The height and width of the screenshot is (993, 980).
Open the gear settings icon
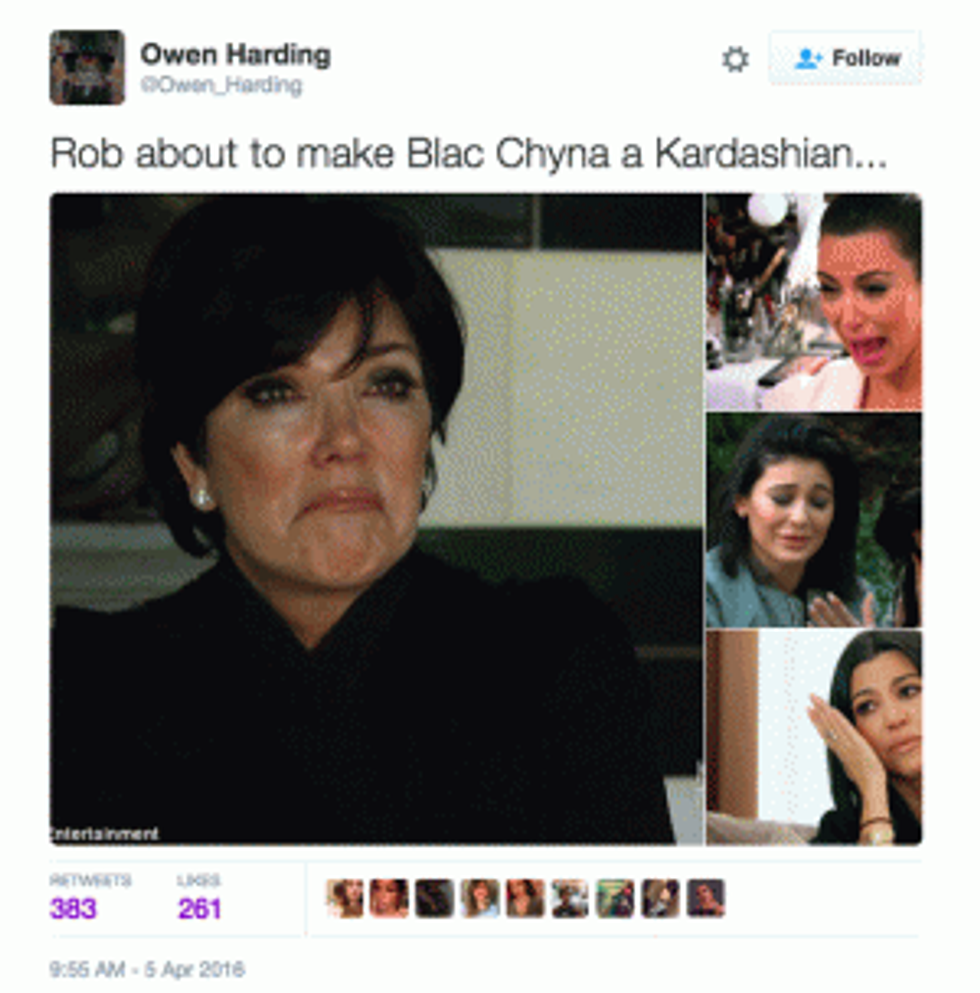coord(735,59)
